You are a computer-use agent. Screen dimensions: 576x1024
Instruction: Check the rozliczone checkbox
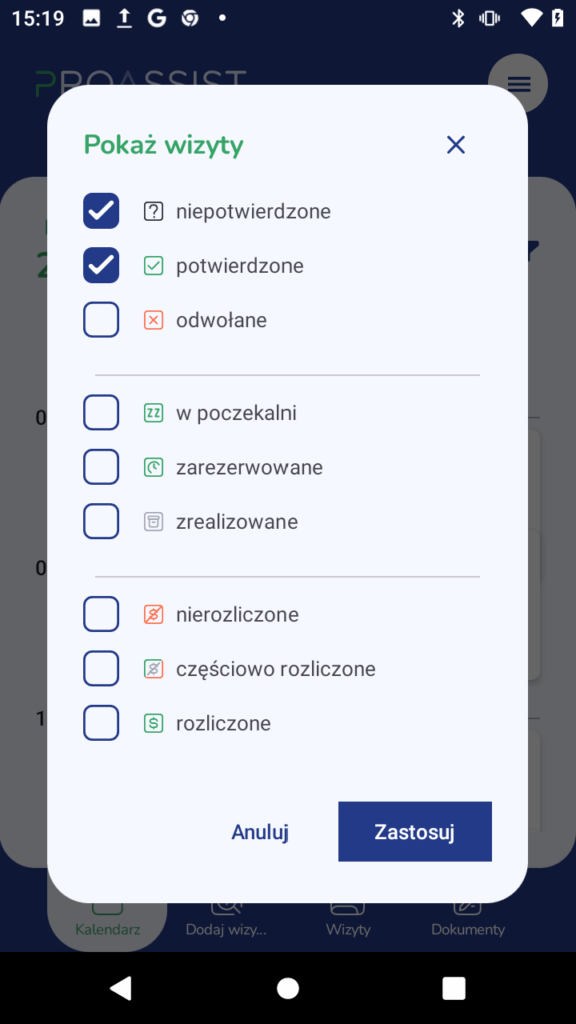(x=101, y=722)
